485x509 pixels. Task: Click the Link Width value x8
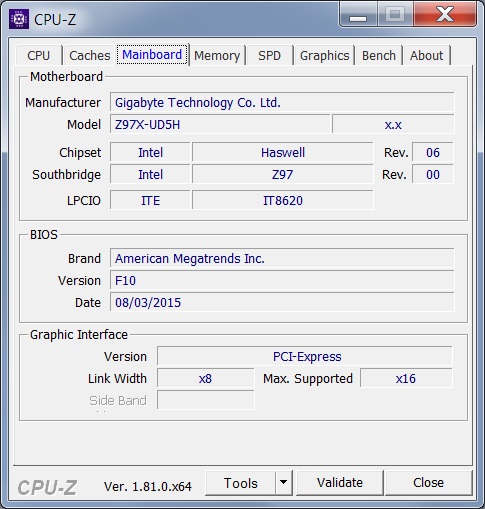(206, 378)
